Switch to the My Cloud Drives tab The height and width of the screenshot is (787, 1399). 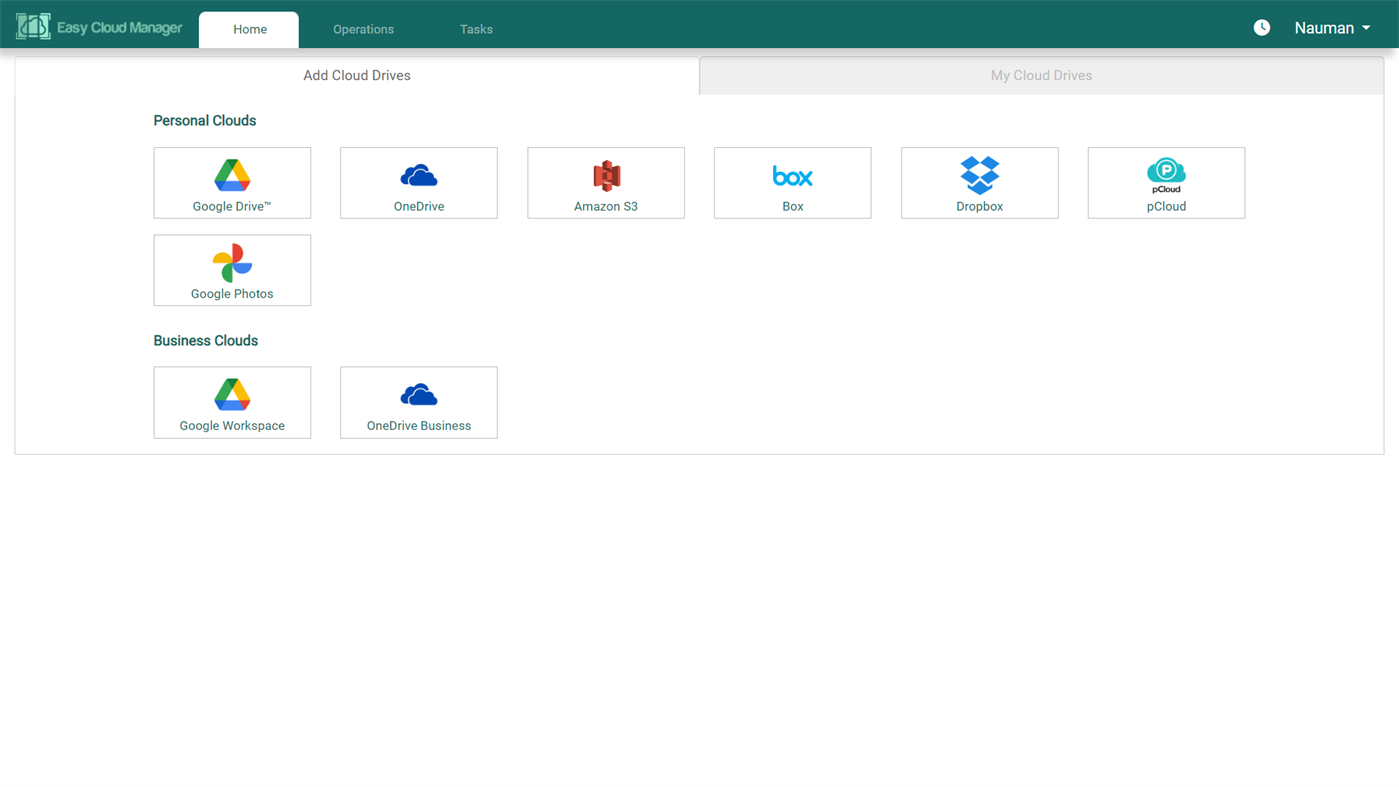(x=1041, y=75)
